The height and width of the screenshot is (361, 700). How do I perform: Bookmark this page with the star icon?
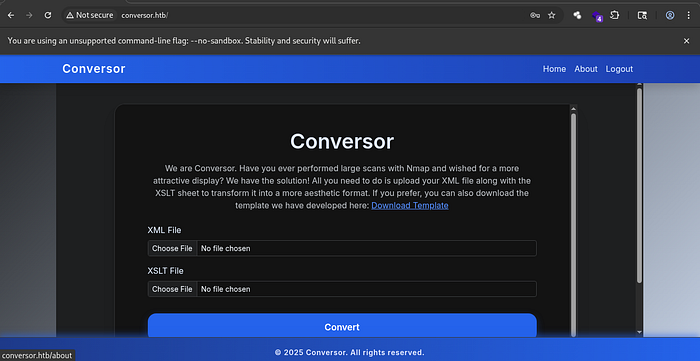(x=552, y=15)
